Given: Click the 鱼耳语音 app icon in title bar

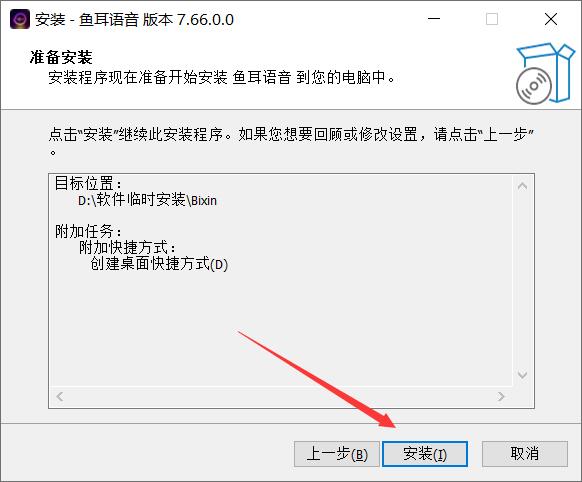Looking at the screenshot, I should pos(20,19).
